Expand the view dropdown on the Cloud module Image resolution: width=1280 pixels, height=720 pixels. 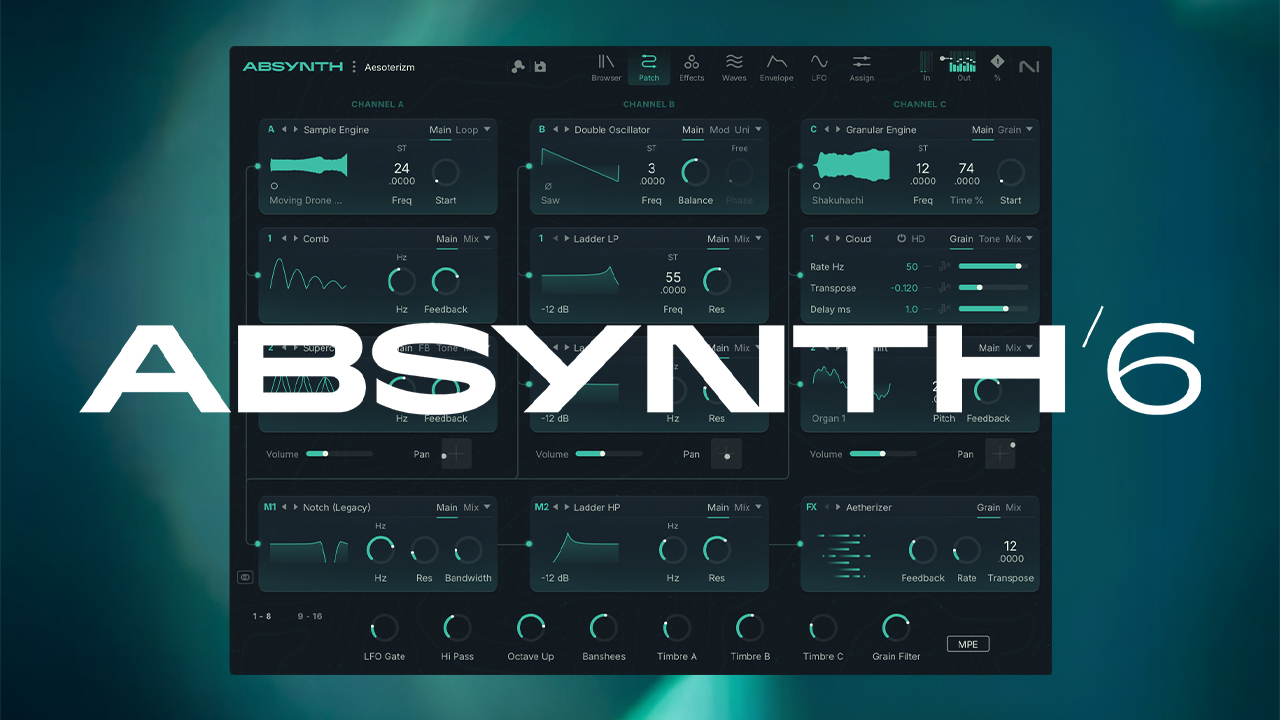(1028, 239)
